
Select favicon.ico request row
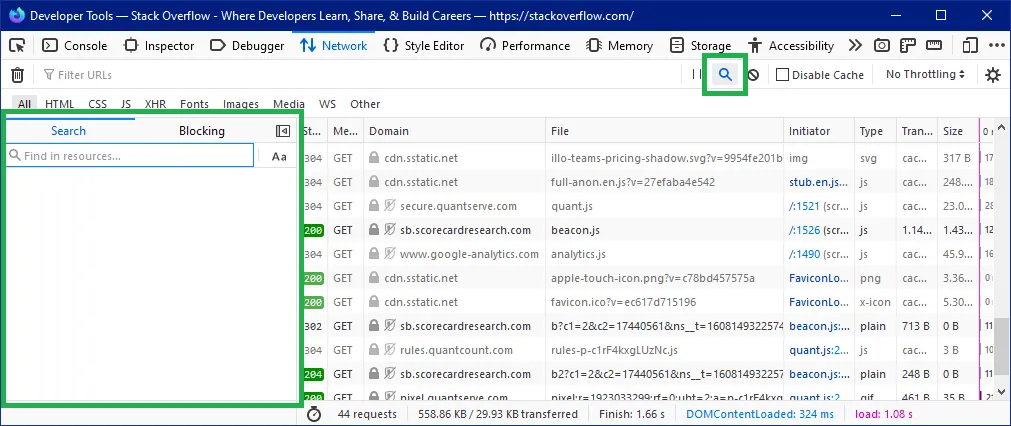(x=649, y=302)
